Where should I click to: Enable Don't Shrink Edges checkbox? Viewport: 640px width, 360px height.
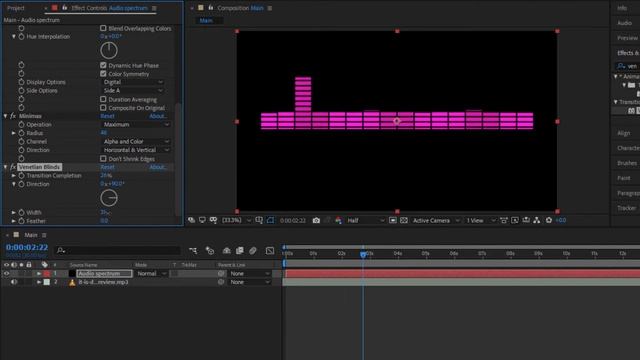(x=103, y=158)
